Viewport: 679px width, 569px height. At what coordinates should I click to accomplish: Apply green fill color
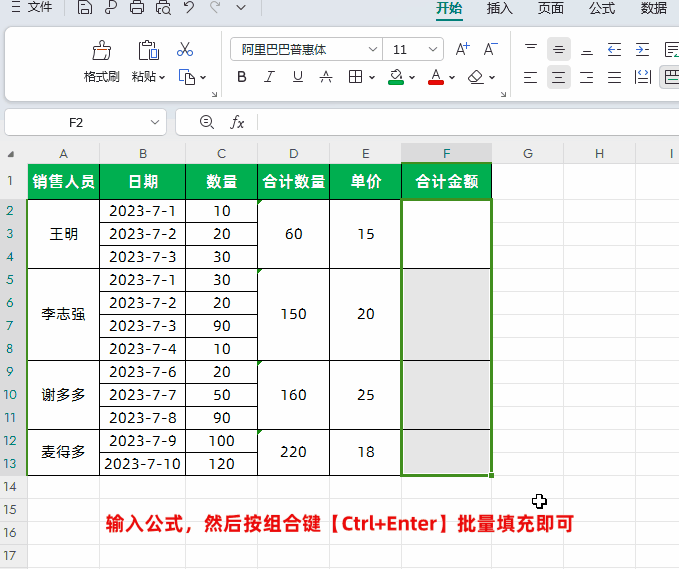point(396,77)
